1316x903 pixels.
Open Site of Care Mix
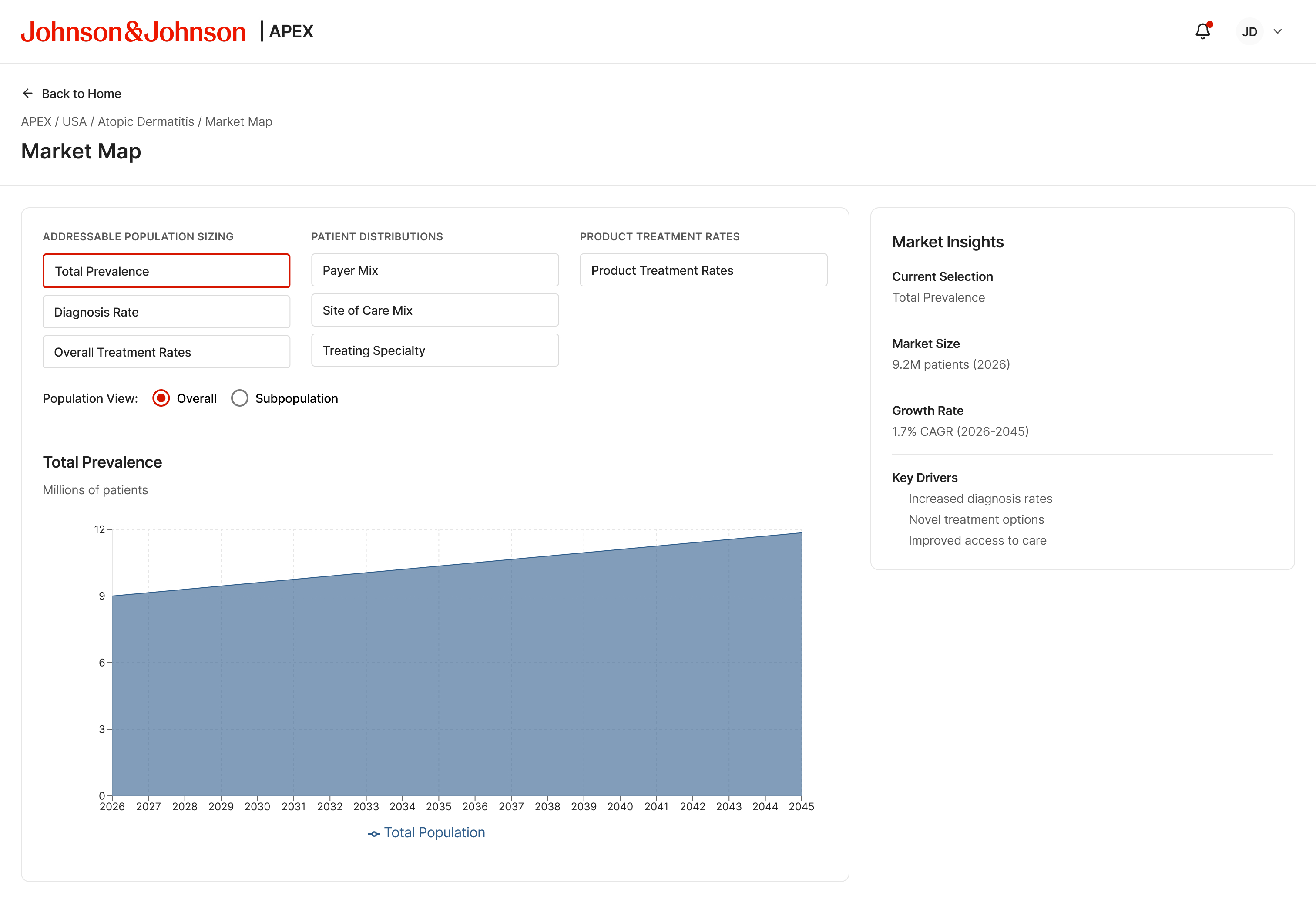coord(435,310)
